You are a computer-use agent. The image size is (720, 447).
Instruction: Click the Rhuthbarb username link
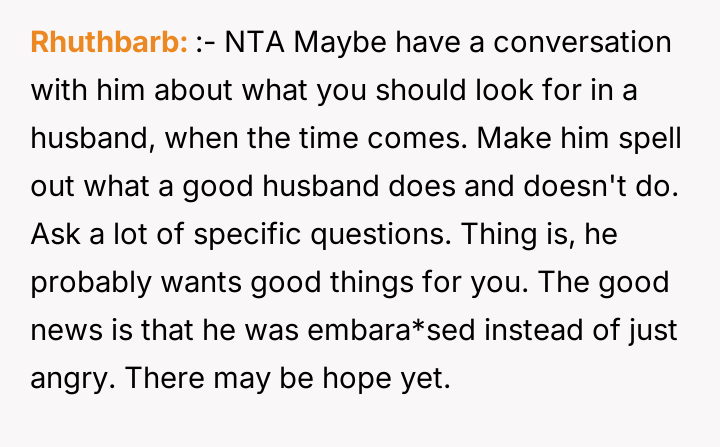coord(109,43)
